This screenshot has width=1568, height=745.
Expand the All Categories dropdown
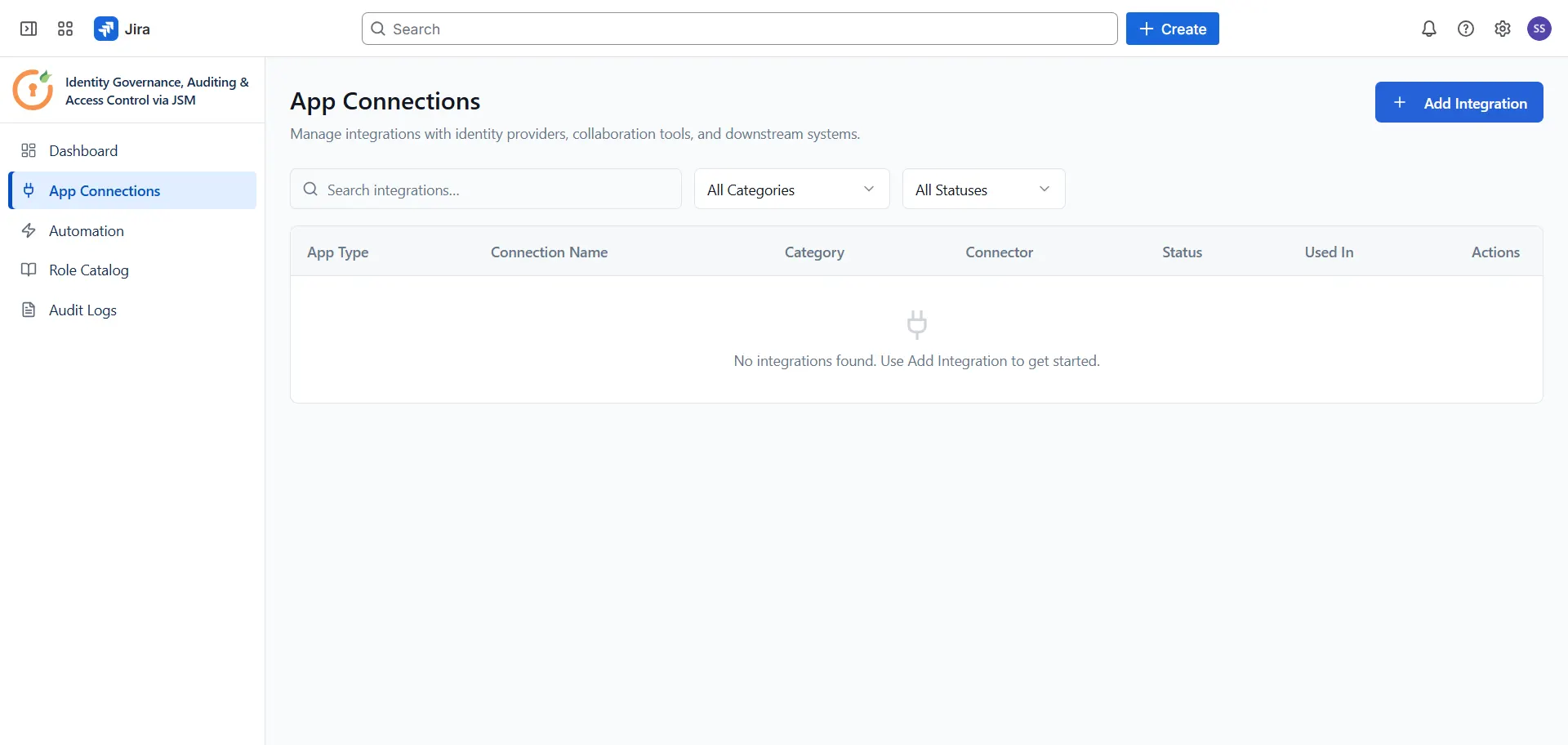[791, 189]
